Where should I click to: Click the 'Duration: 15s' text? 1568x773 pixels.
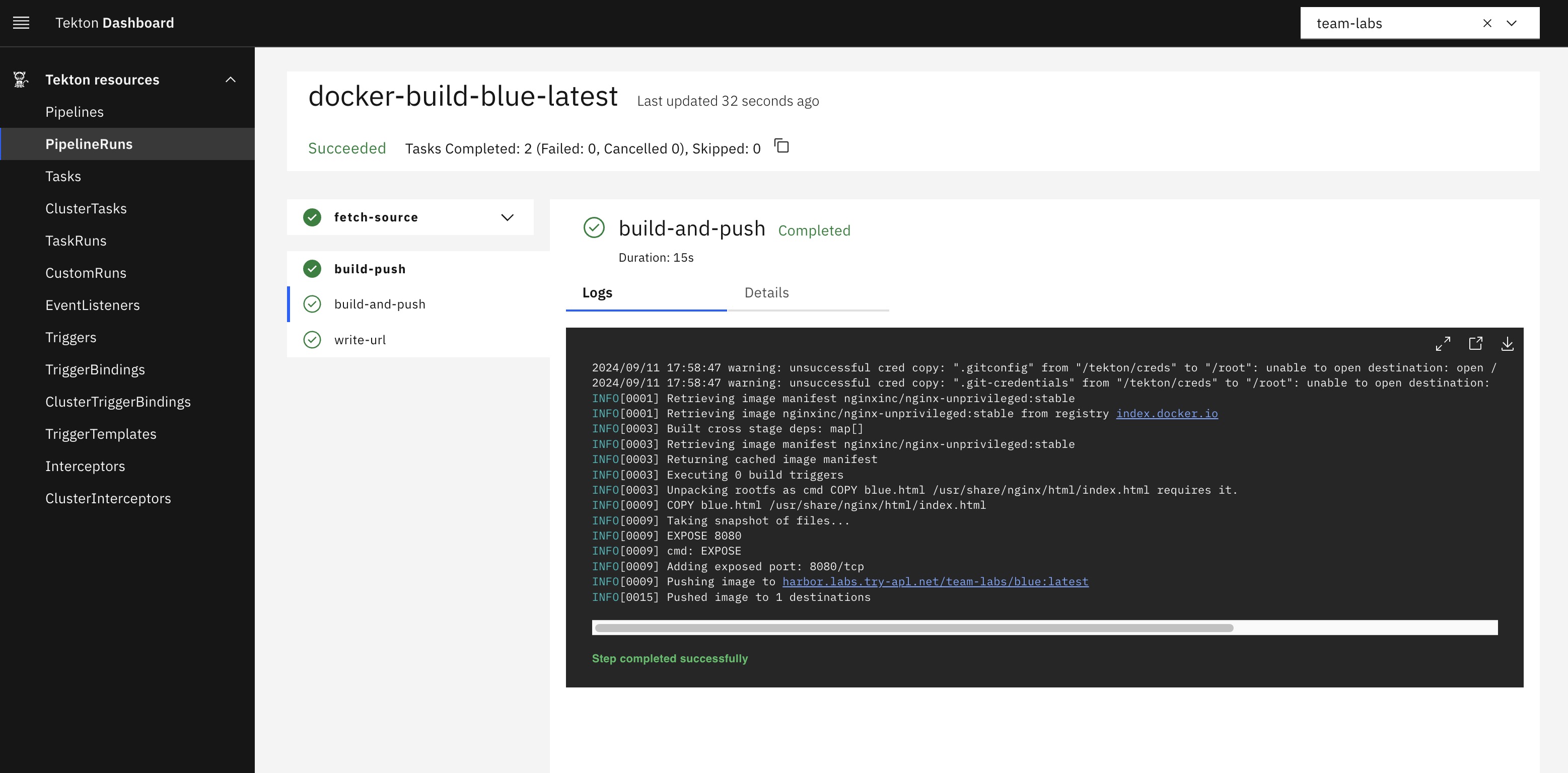[656, 258]
